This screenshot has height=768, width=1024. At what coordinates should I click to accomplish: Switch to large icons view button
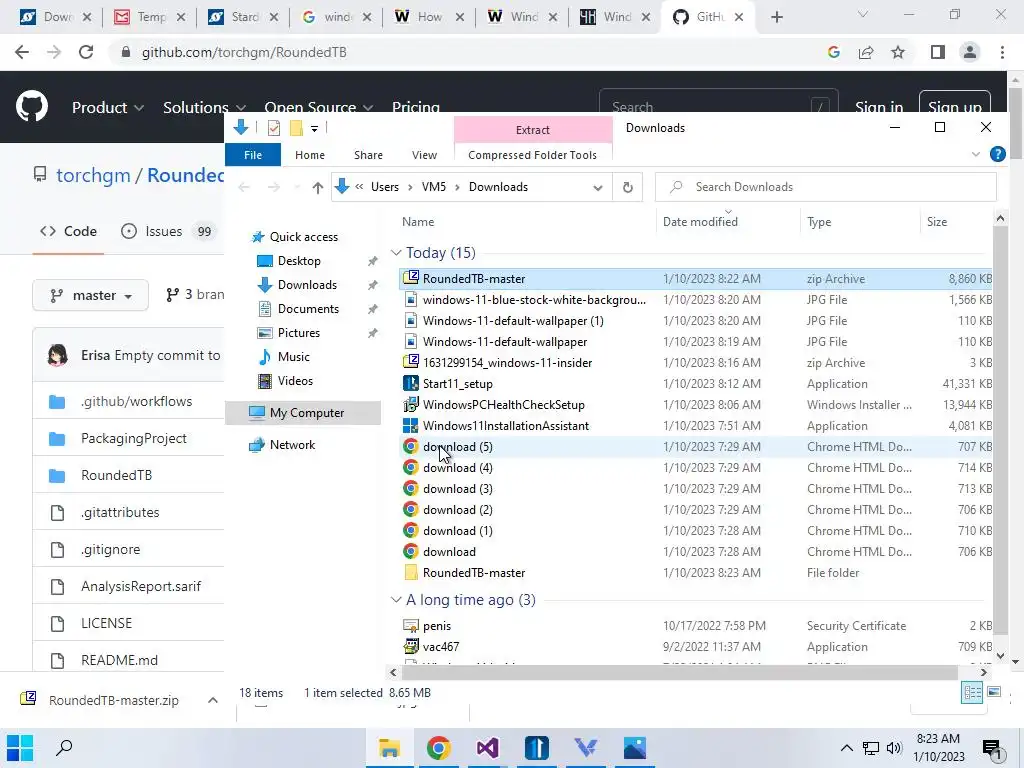click(x=994, y=692)
